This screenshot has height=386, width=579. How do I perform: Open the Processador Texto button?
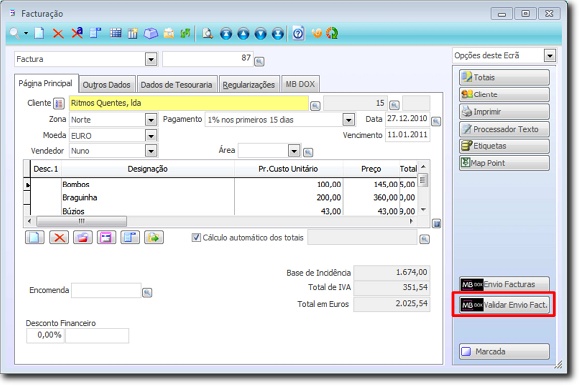tap(504, 129)
